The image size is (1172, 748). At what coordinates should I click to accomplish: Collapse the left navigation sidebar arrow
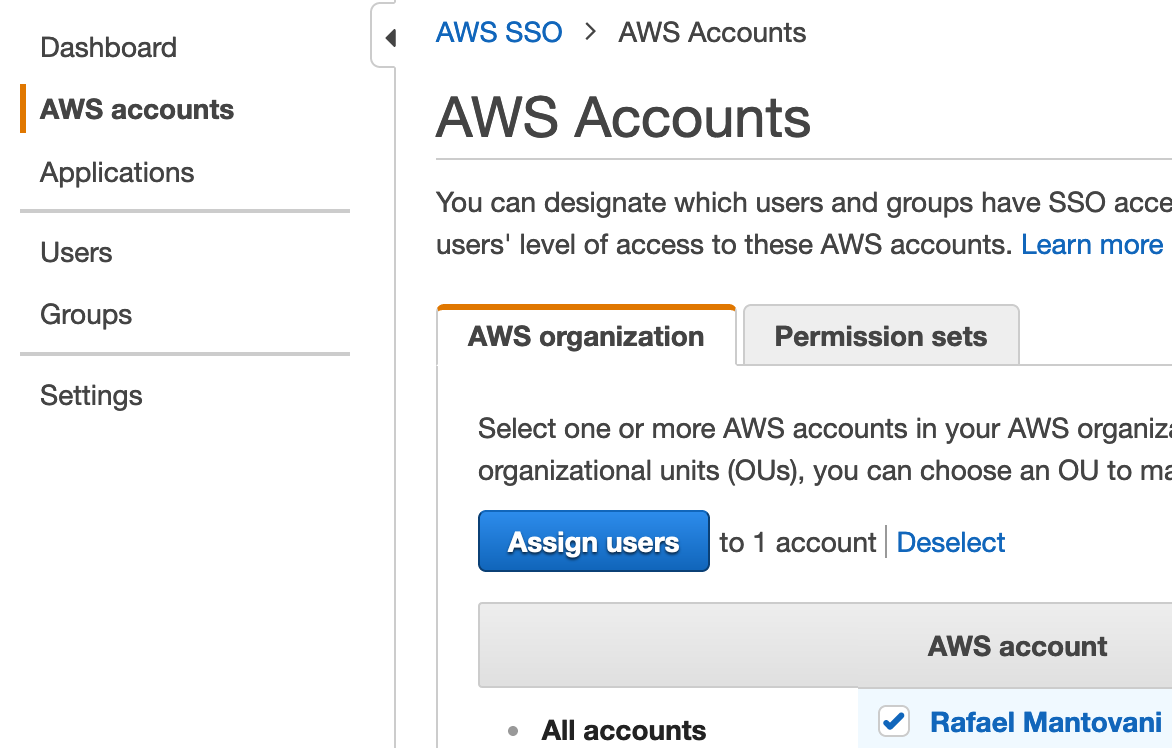(x=389, y=38)
